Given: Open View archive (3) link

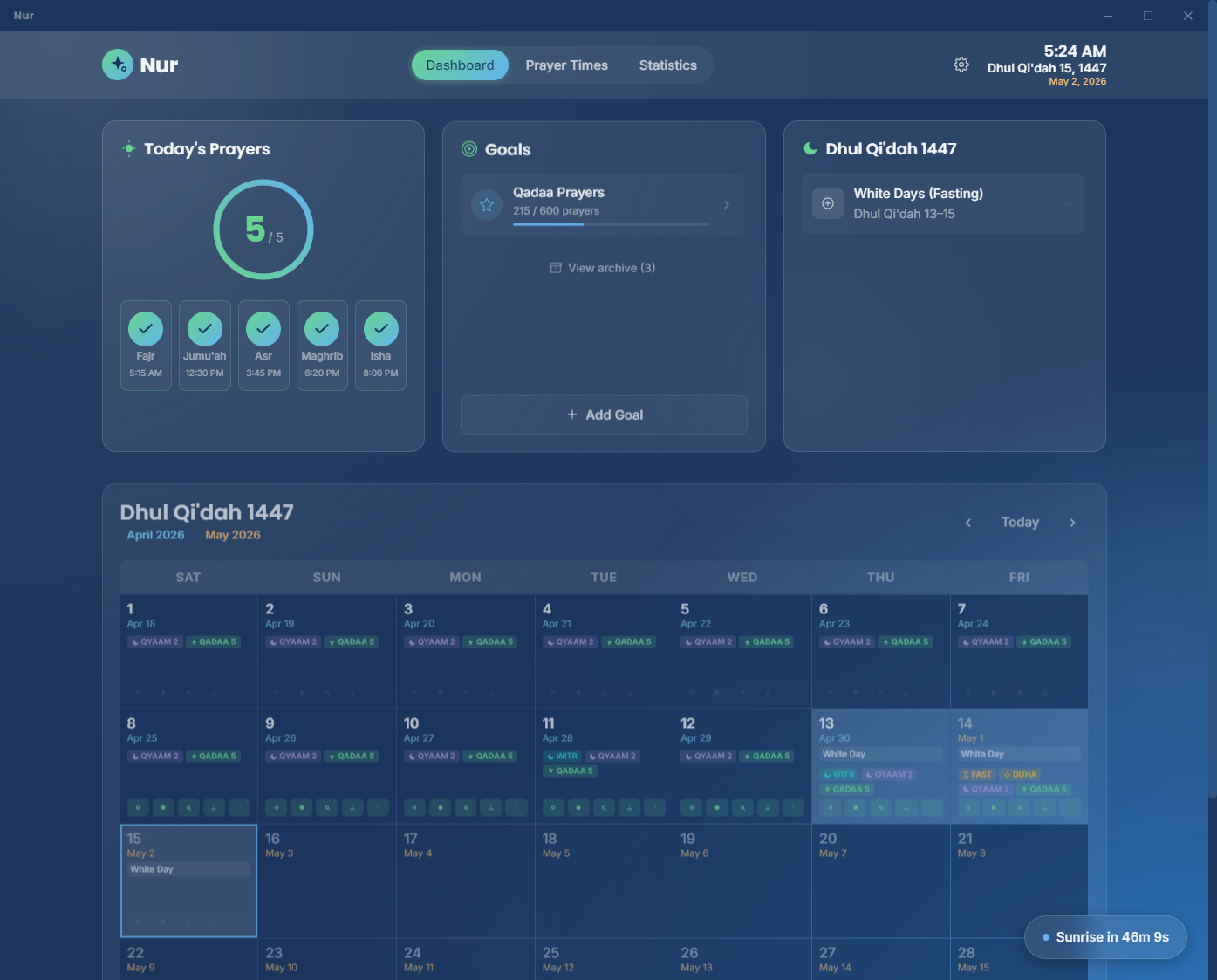Looking at the screenshot, I should (x=603, y=268).
